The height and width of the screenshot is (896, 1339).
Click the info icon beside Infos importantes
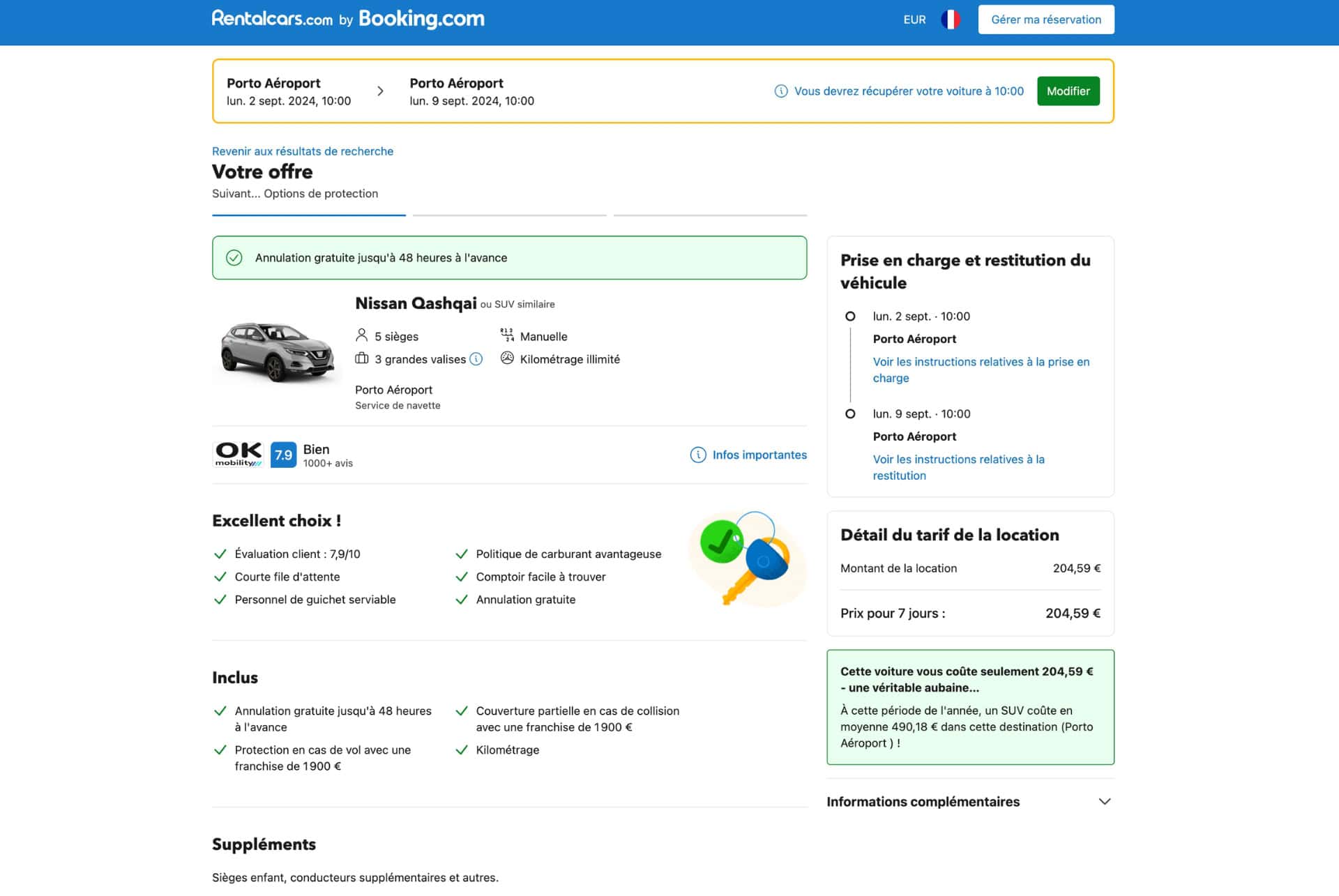698,455
